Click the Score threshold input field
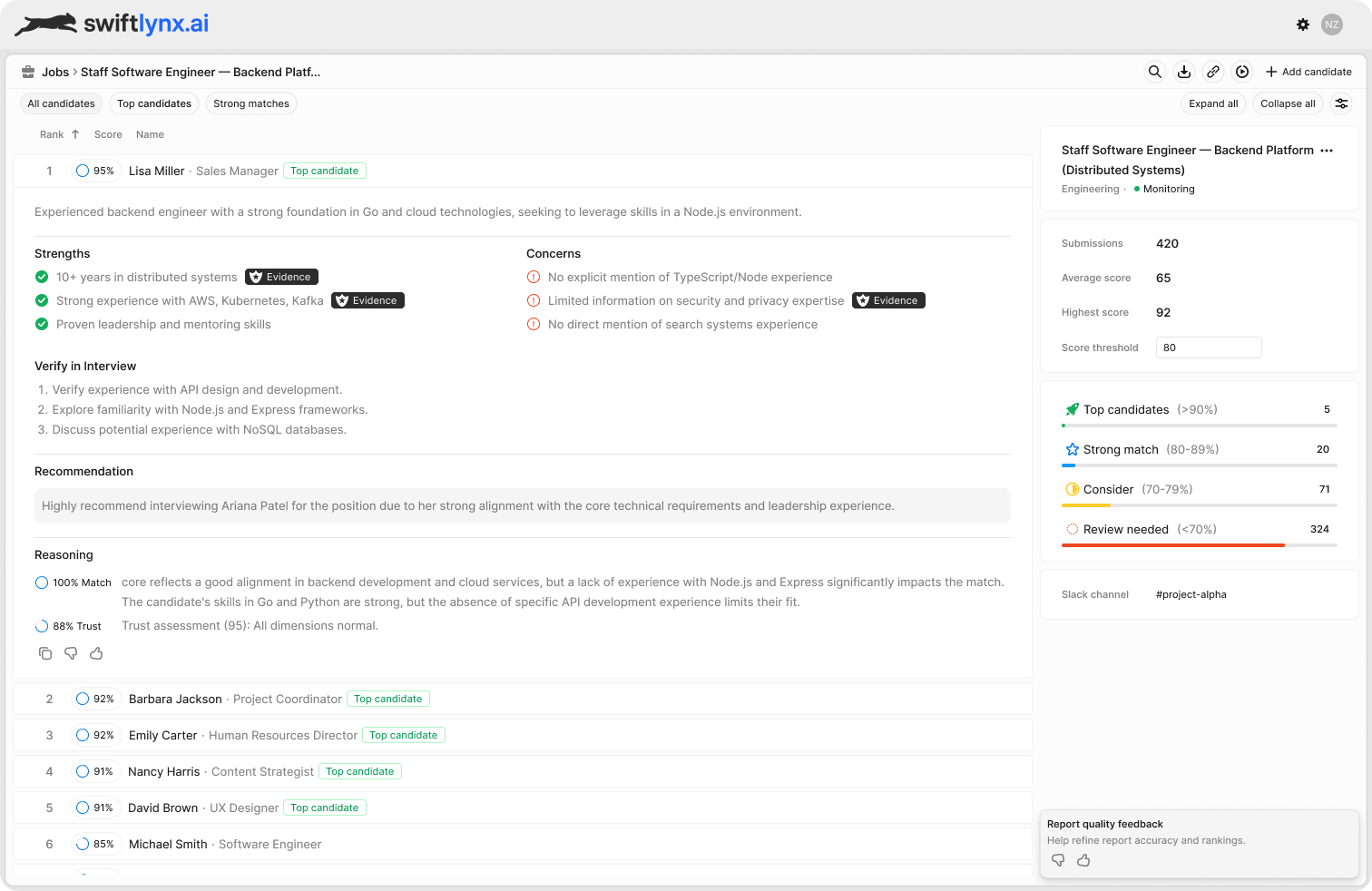This screenshot has width=1372, height=891. [x=1208, y=348]
